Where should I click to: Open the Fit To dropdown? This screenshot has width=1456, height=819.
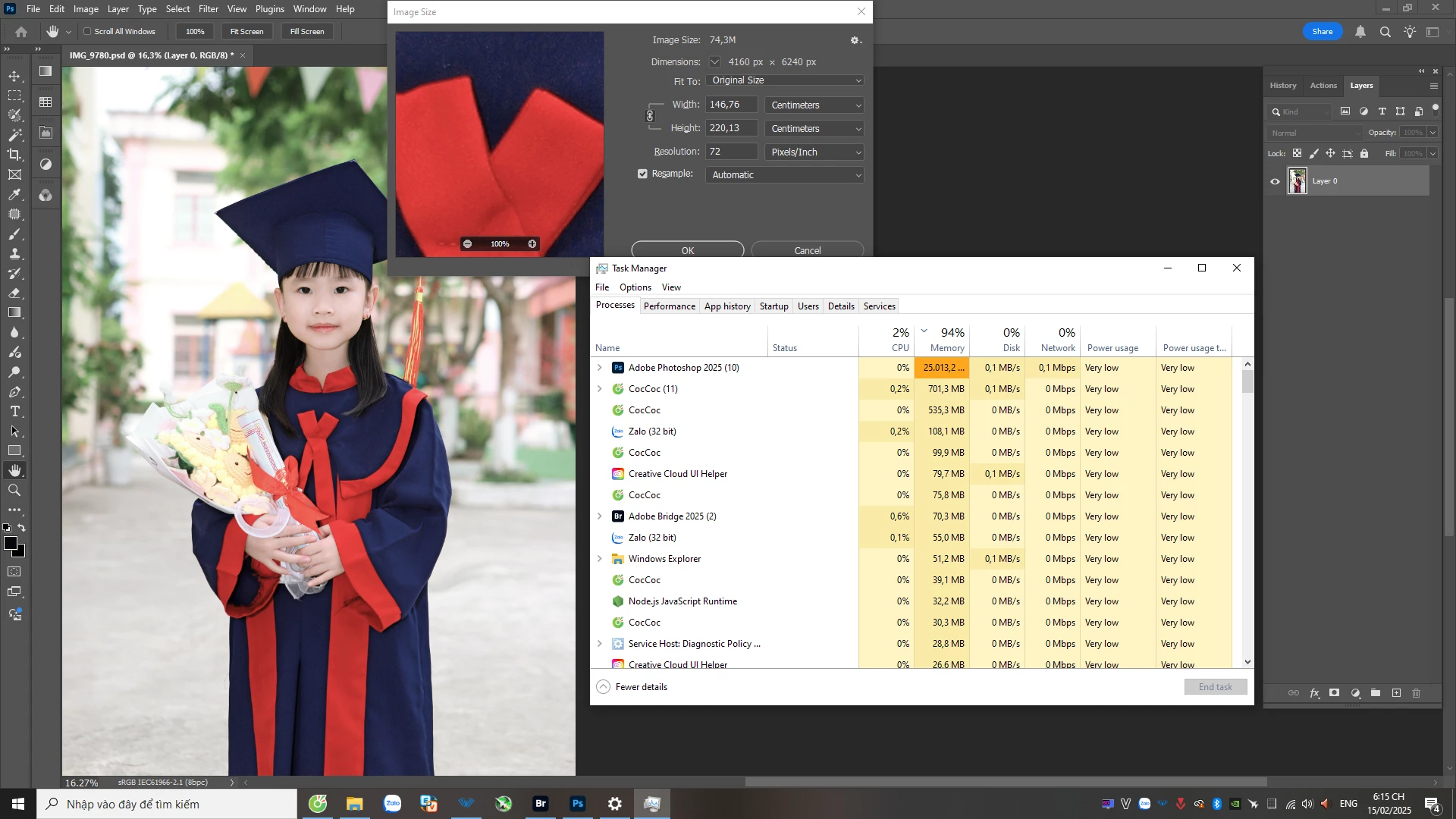(x=785, y=80)
